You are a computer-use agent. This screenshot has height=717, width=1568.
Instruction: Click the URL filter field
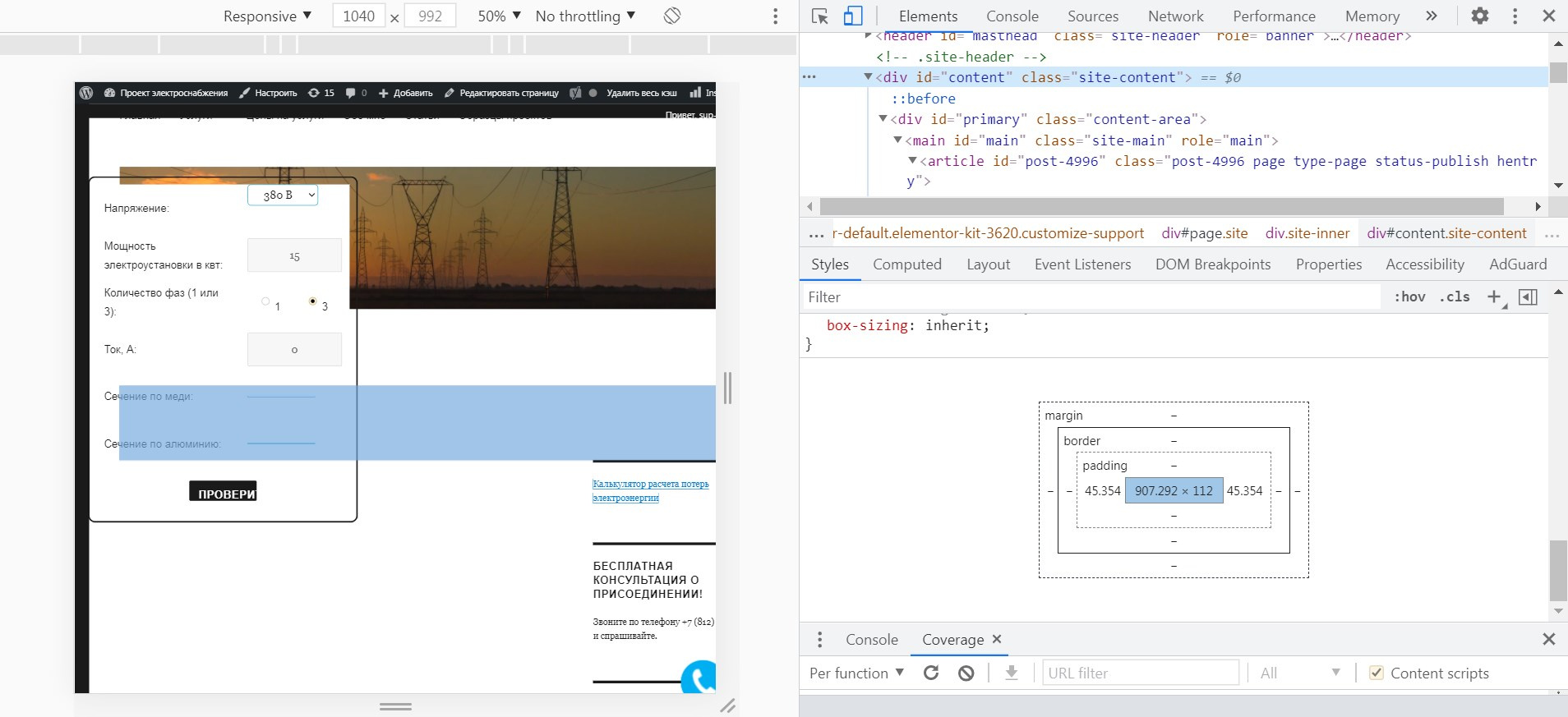pyautogui.click(x=1140, y=673)
